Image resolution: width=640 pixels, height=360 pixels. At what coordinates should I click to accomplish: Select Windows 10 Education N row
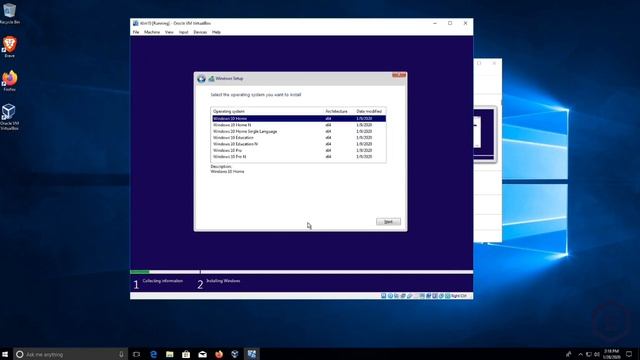[299, 144]
